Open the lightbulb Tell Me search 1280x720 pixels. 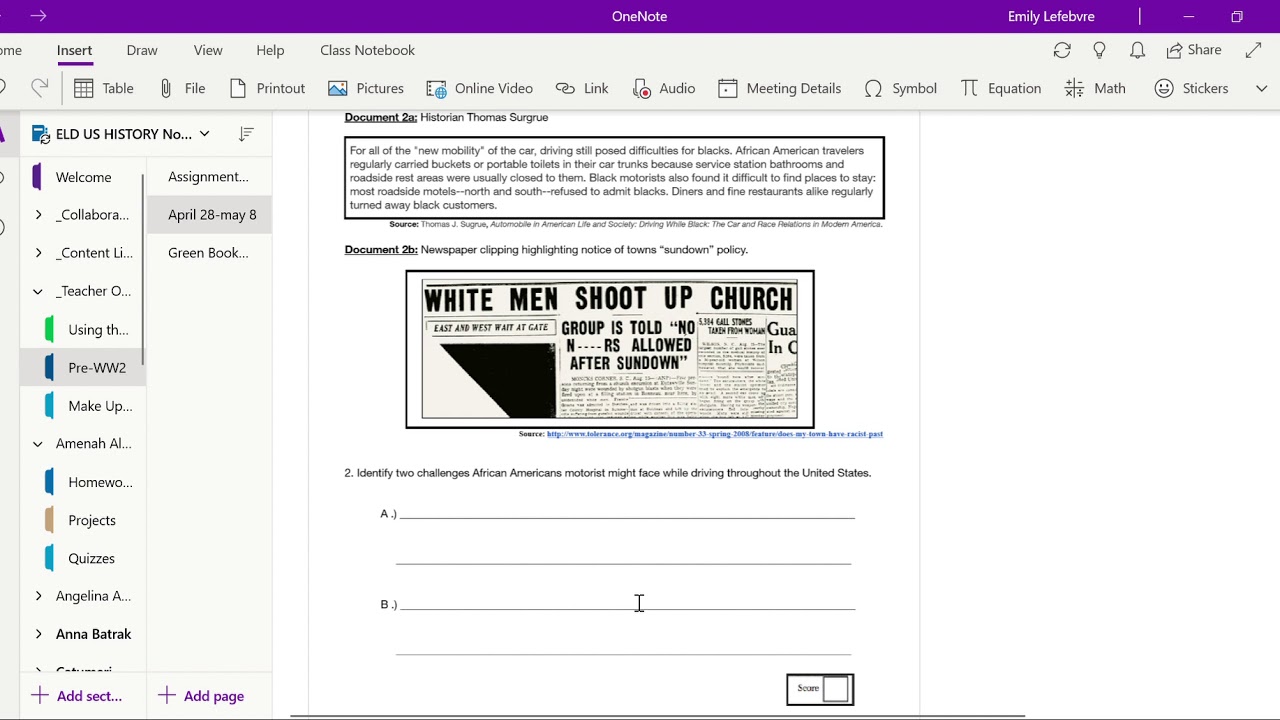[x=1100, y=50]
